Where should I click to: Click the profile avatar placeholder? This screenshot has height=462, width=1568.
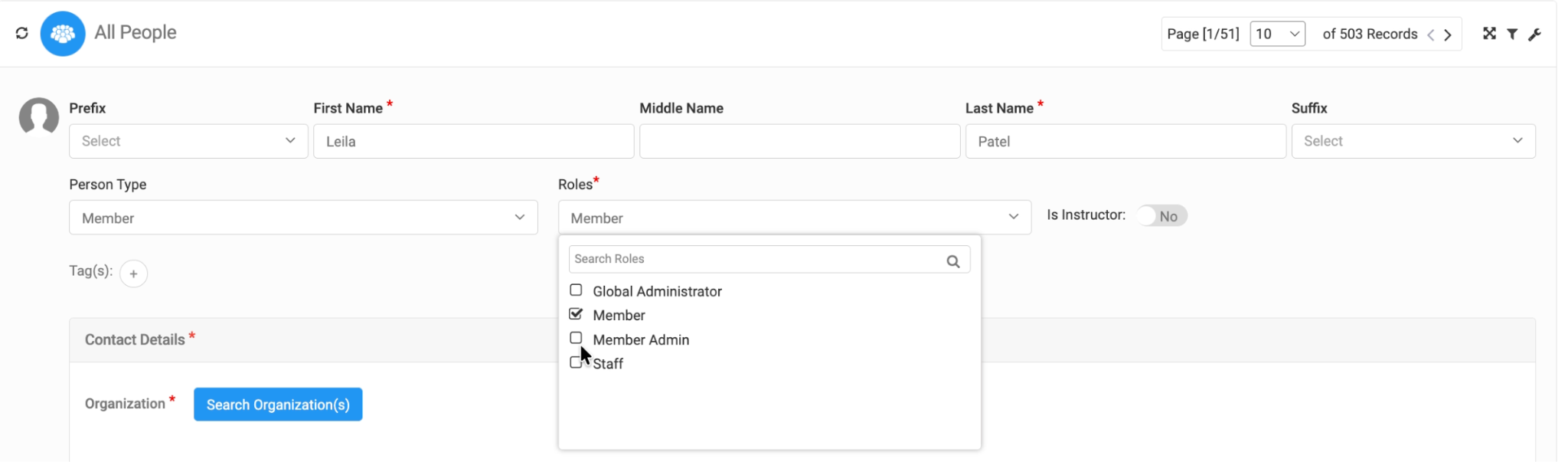click(39, 116)
